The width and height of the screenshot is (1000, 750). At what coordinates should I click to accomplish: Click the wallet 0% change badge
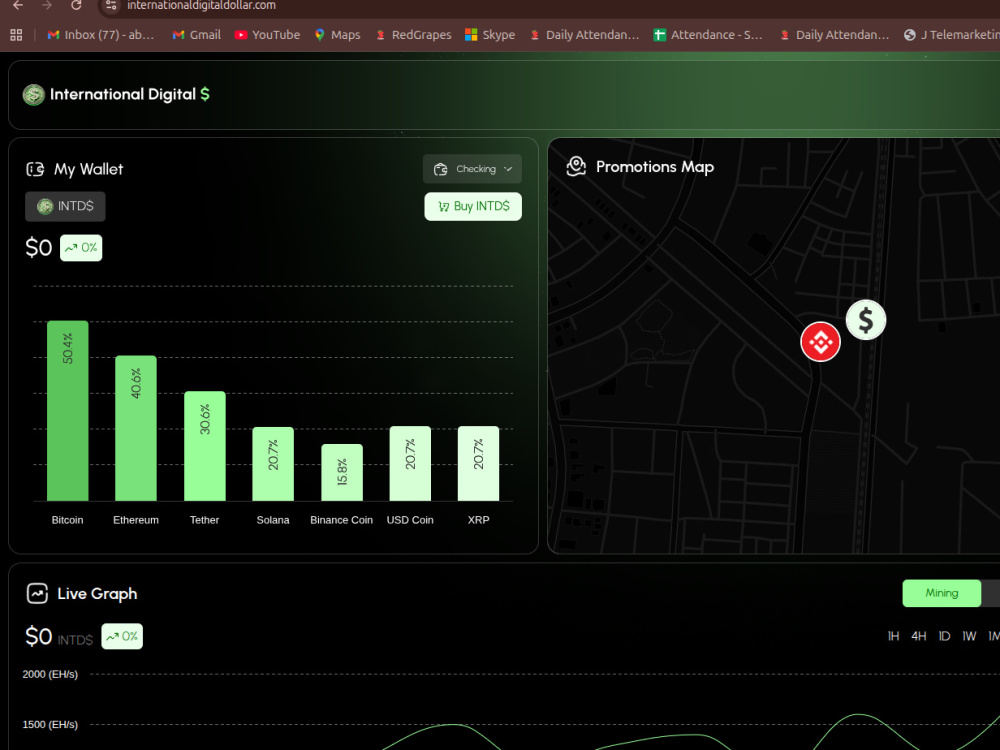(x=81, y=248)
